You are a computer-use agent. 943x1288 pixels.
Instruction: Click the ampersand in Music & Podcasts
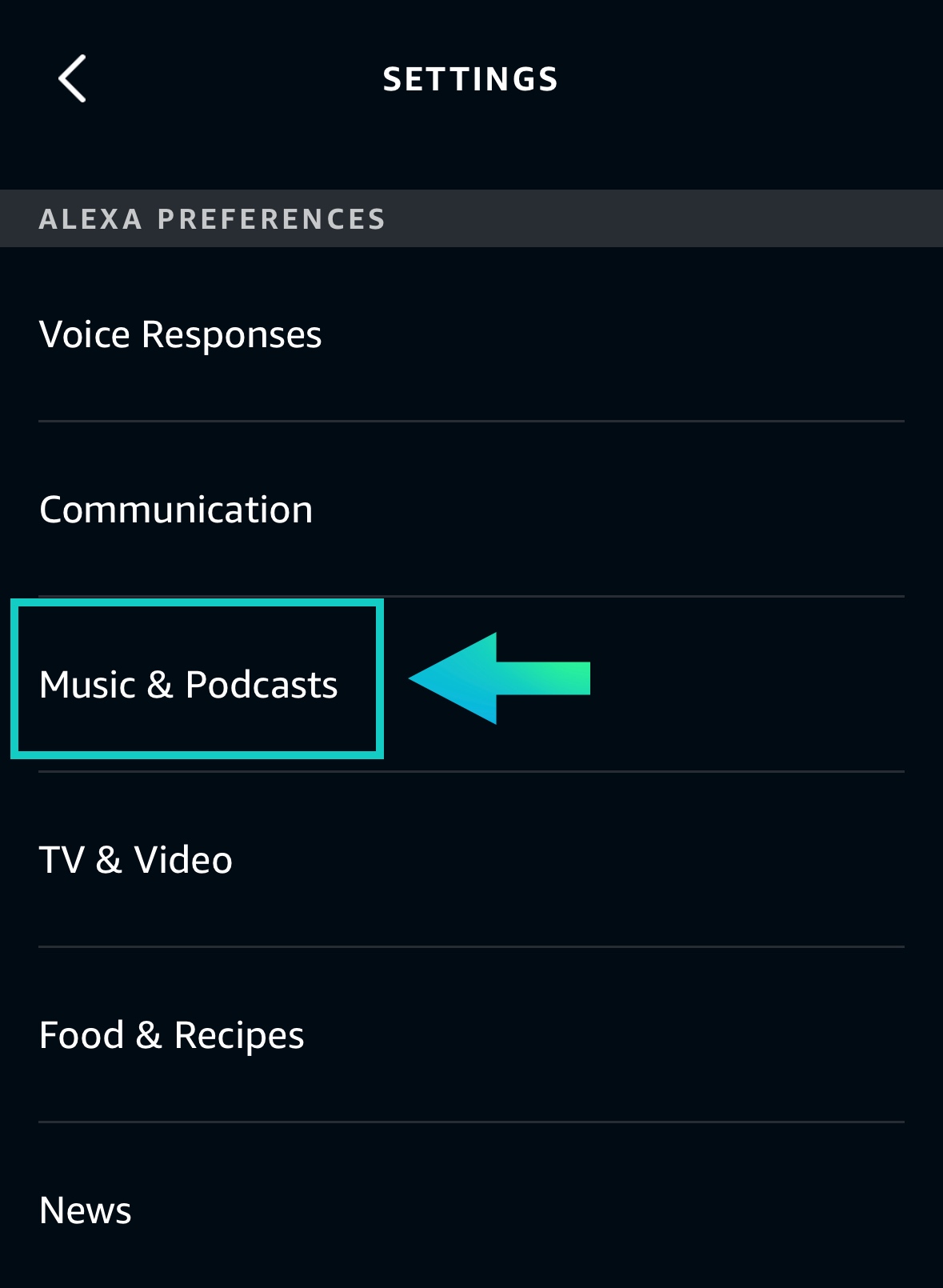160,685
